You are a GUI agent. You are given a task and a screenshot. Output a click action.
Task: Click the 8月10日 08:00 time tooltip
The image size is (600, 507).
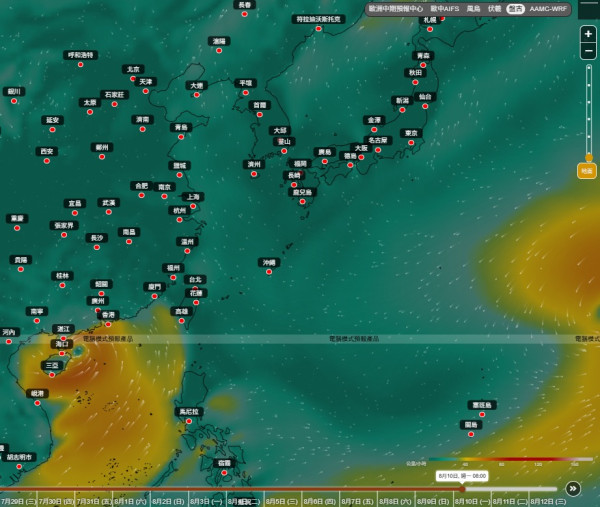[462, 476]
